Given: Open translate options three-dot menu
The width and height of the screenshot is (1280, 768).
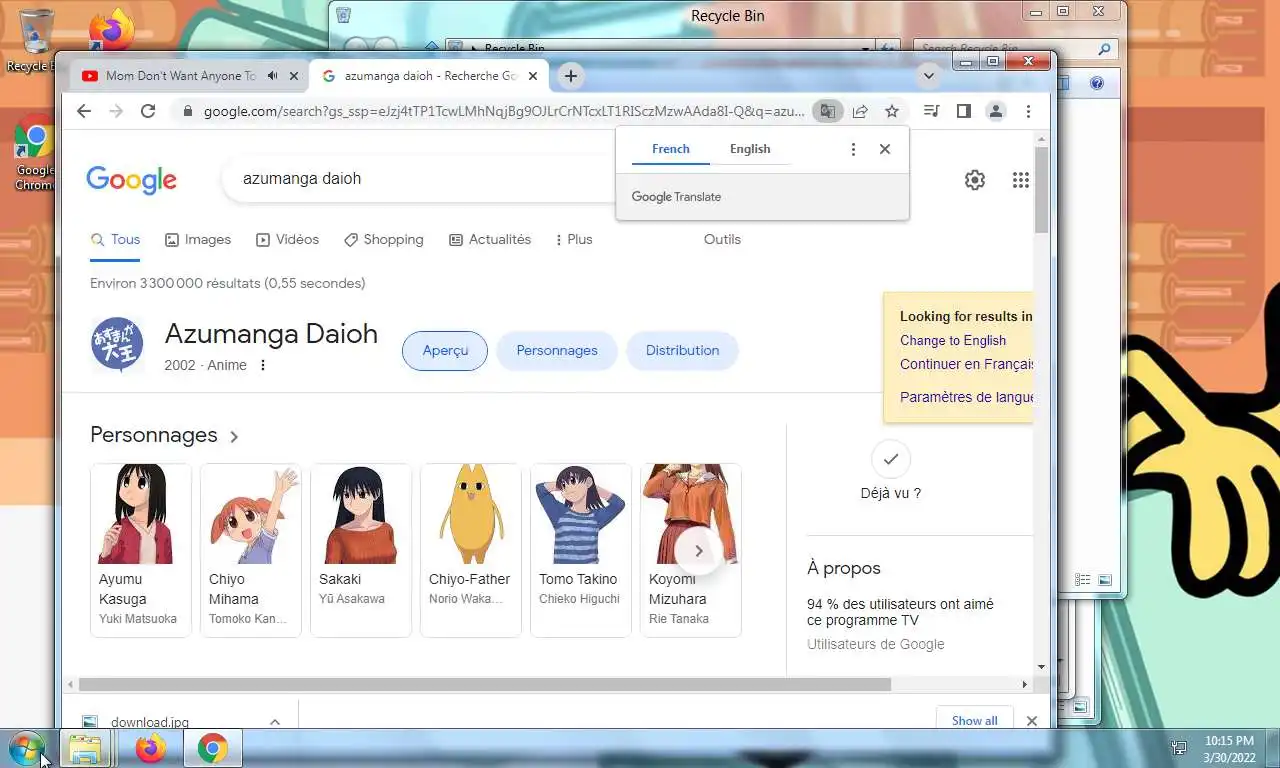Looking at the screenshot, I should (x=853, y=149).
